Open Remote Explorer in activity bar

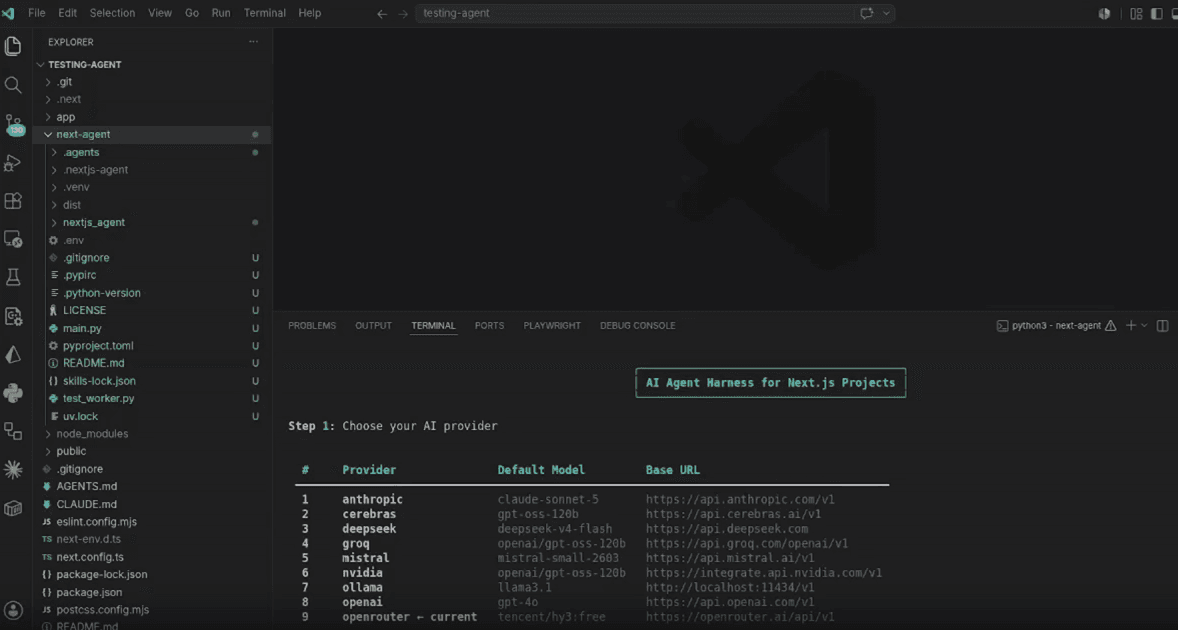click(13, 240)
